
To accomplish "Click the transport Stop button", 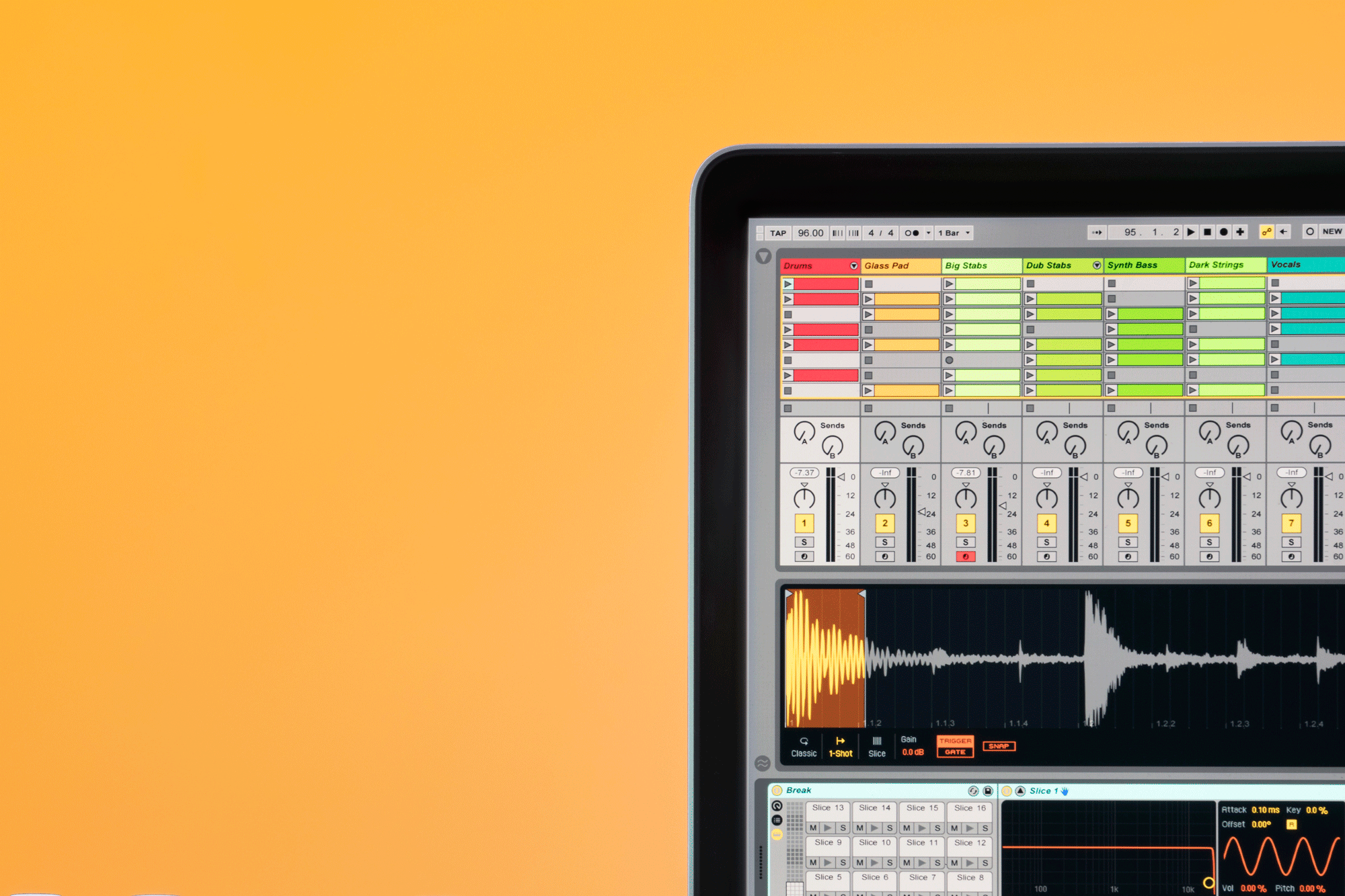I will (x=1207, y=233).
